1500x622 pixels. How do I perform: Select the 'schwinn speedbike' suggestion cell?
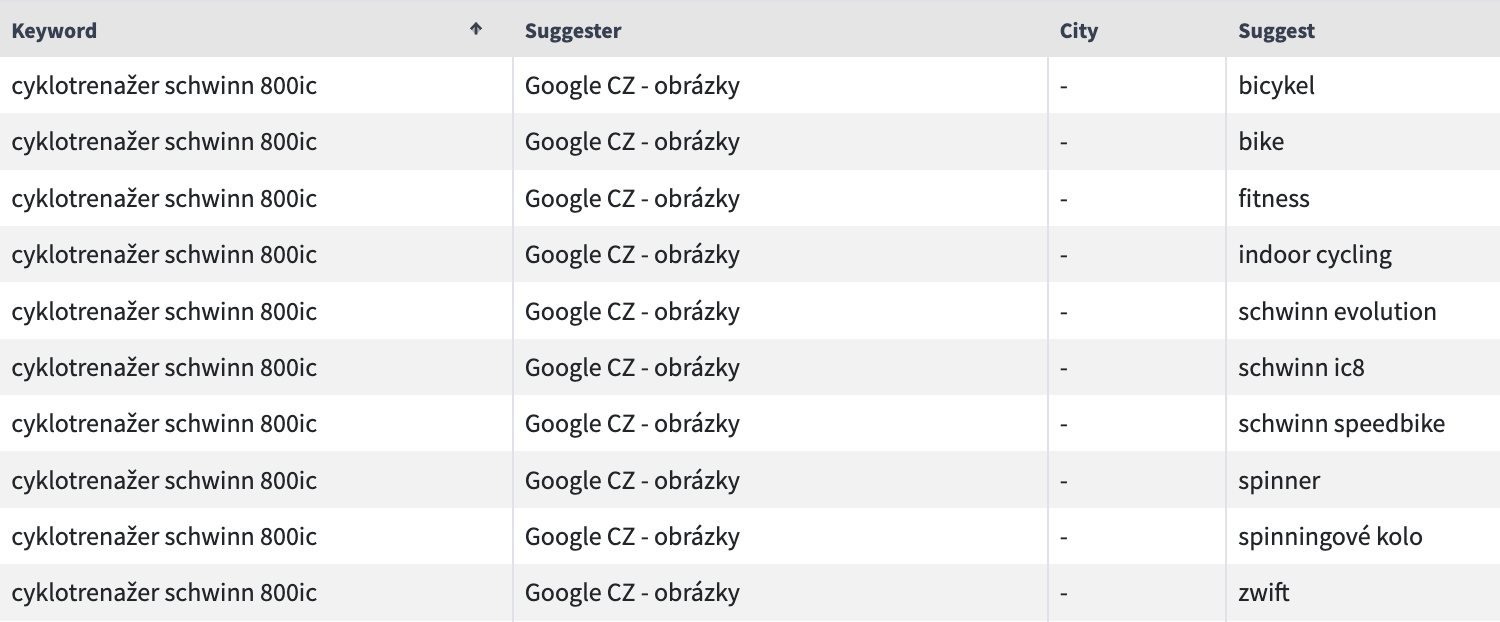pyautogui.click(x=1363, y=423)
